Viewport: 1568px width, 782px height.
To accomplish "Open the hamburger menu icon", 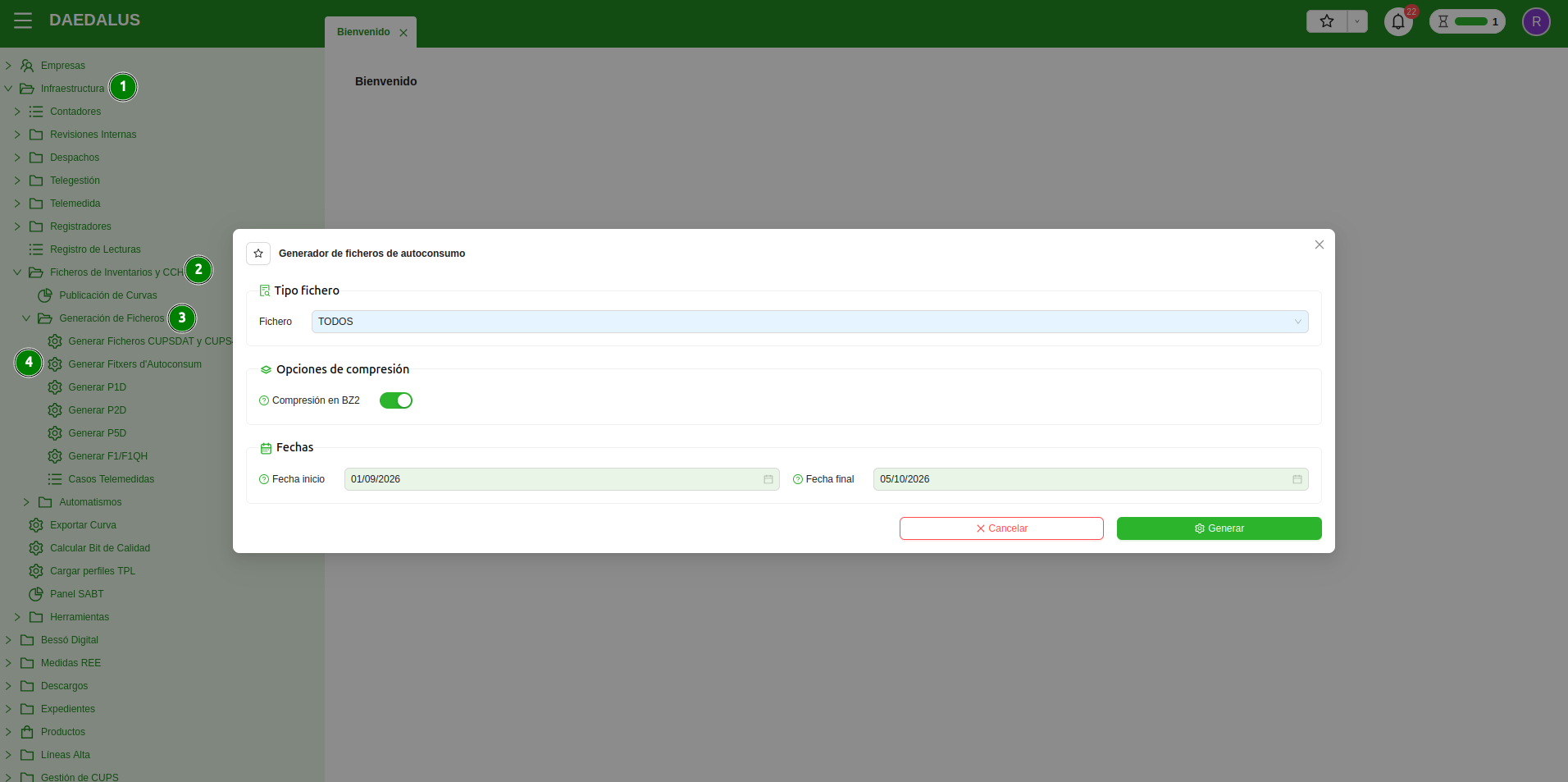I will [23, 21].
